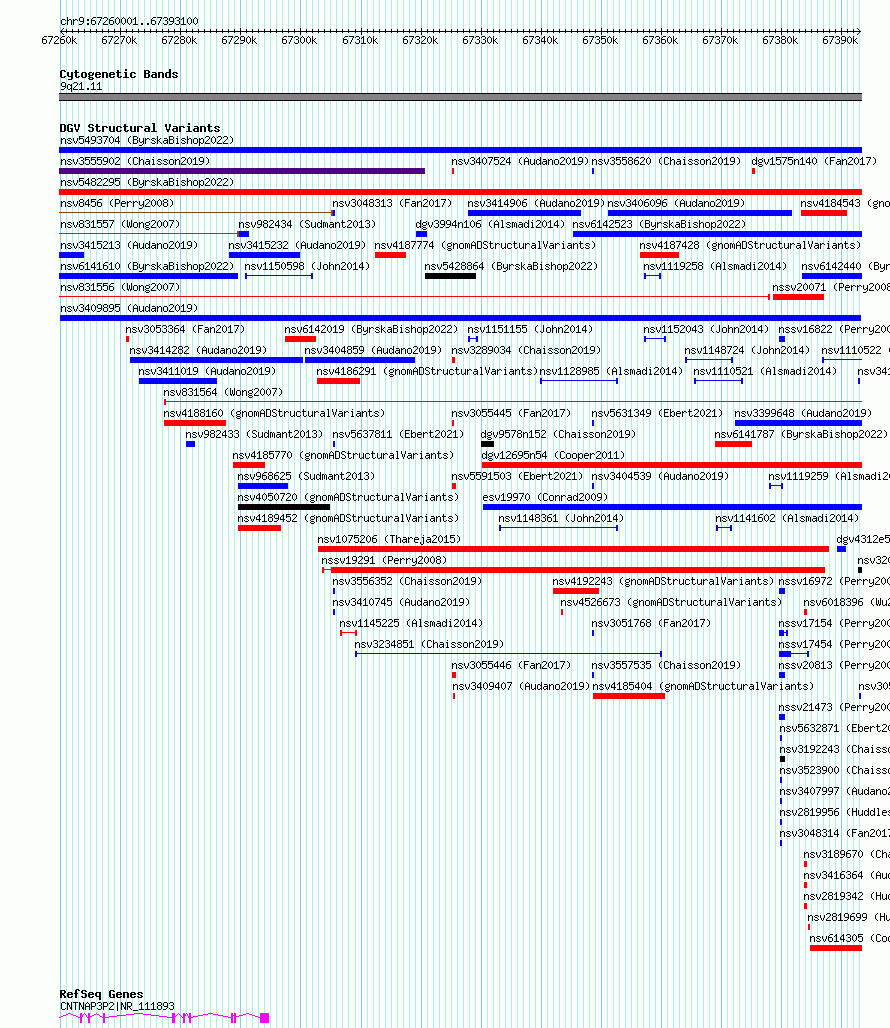Open nsv1148724 (John2014) label
The height and width of the screenshot is (1028, 890).
747,350
